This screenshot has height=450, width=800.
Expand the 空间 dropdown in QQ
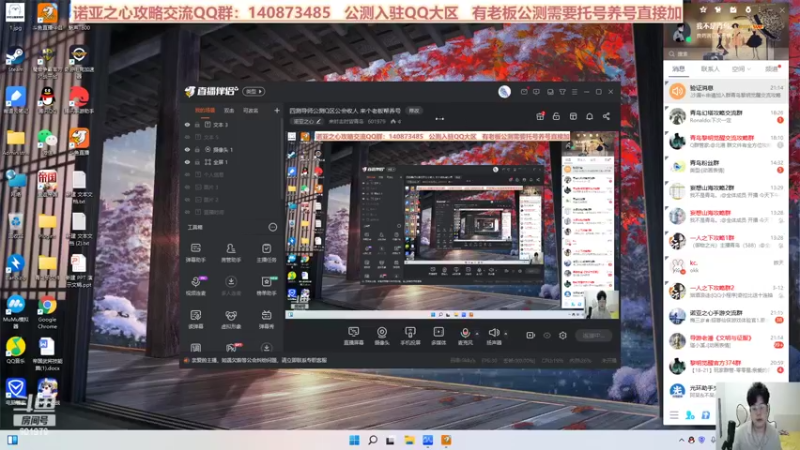tap(748, 69)
